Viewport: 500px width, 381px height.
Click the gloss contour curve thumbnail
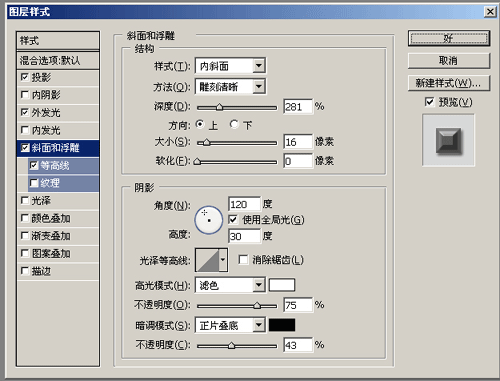(207, 260)
